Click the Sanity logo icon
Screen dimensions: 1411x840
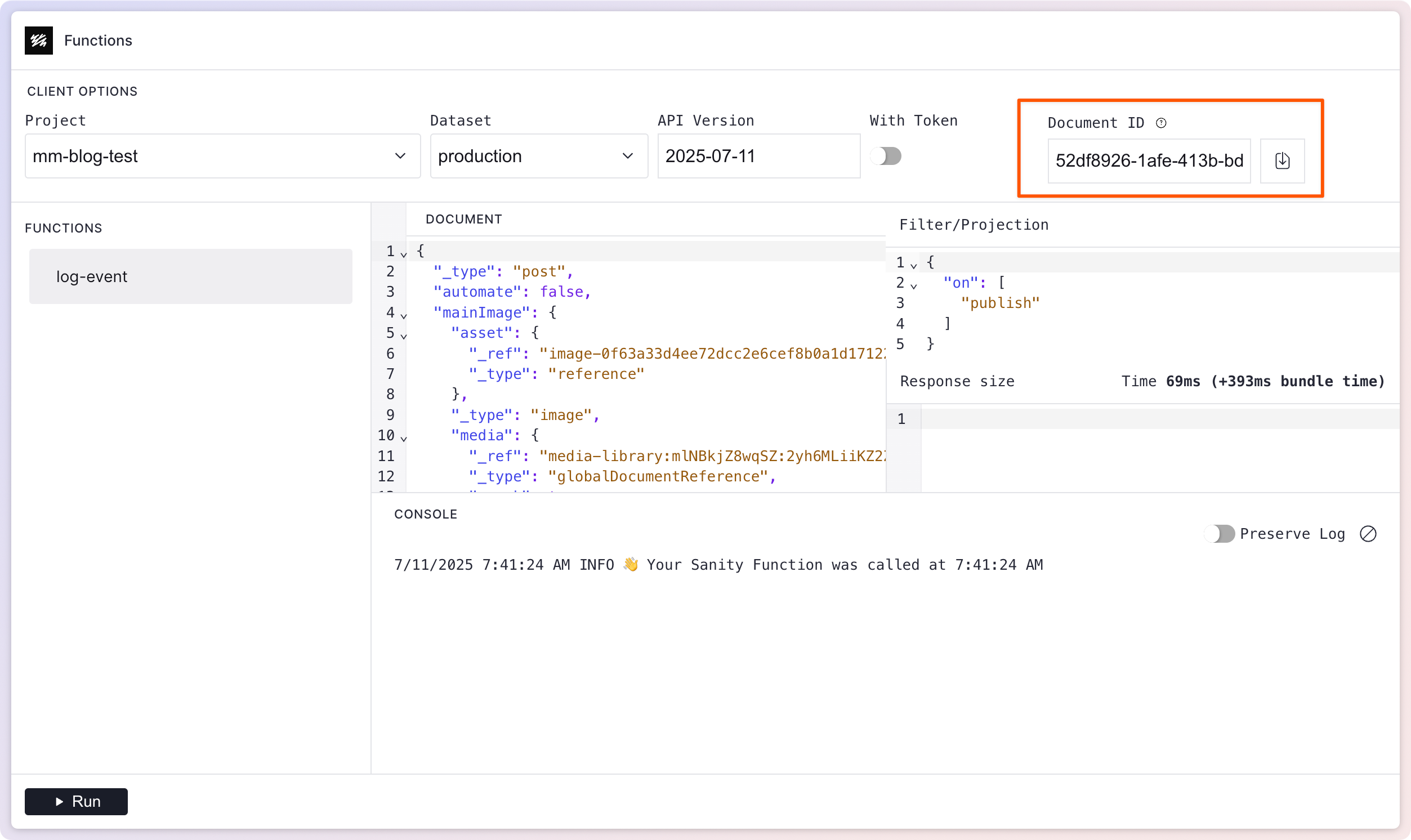pyautogui.click(x=38, y=40)
